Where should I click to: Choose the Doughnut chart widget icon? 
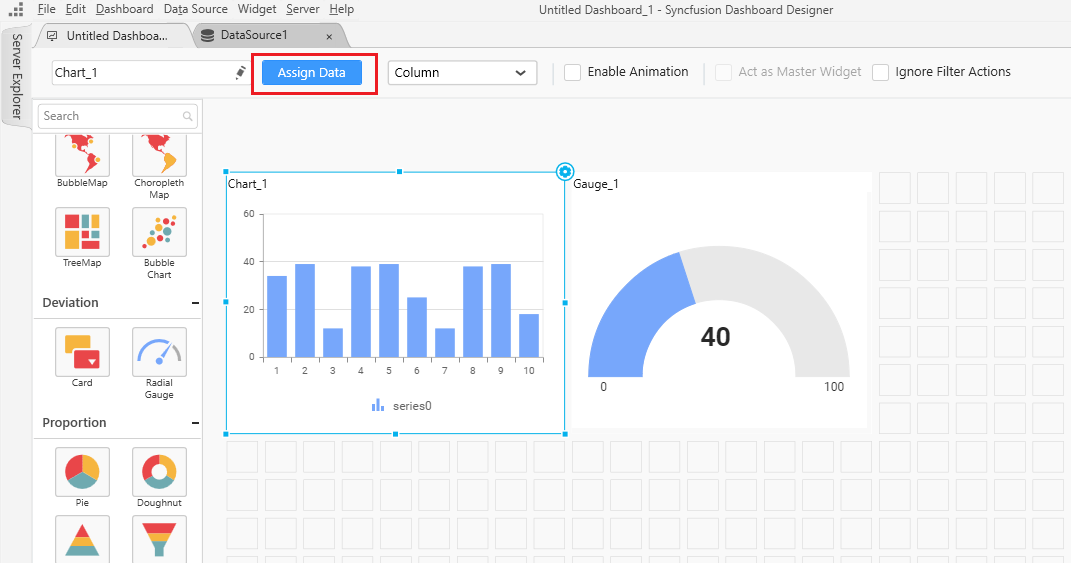[x=159, y=472]
